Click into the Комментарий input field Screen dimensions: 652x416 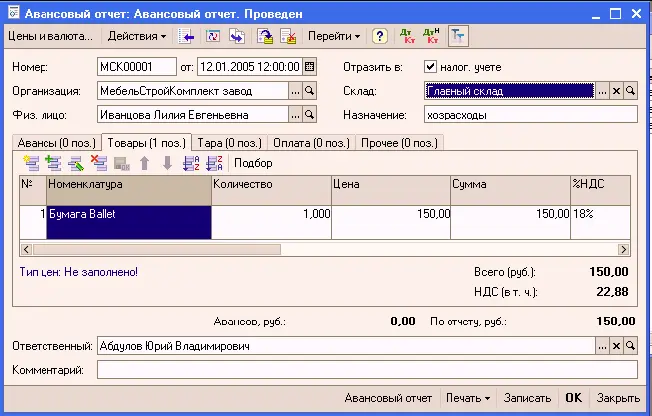[366, 370]
